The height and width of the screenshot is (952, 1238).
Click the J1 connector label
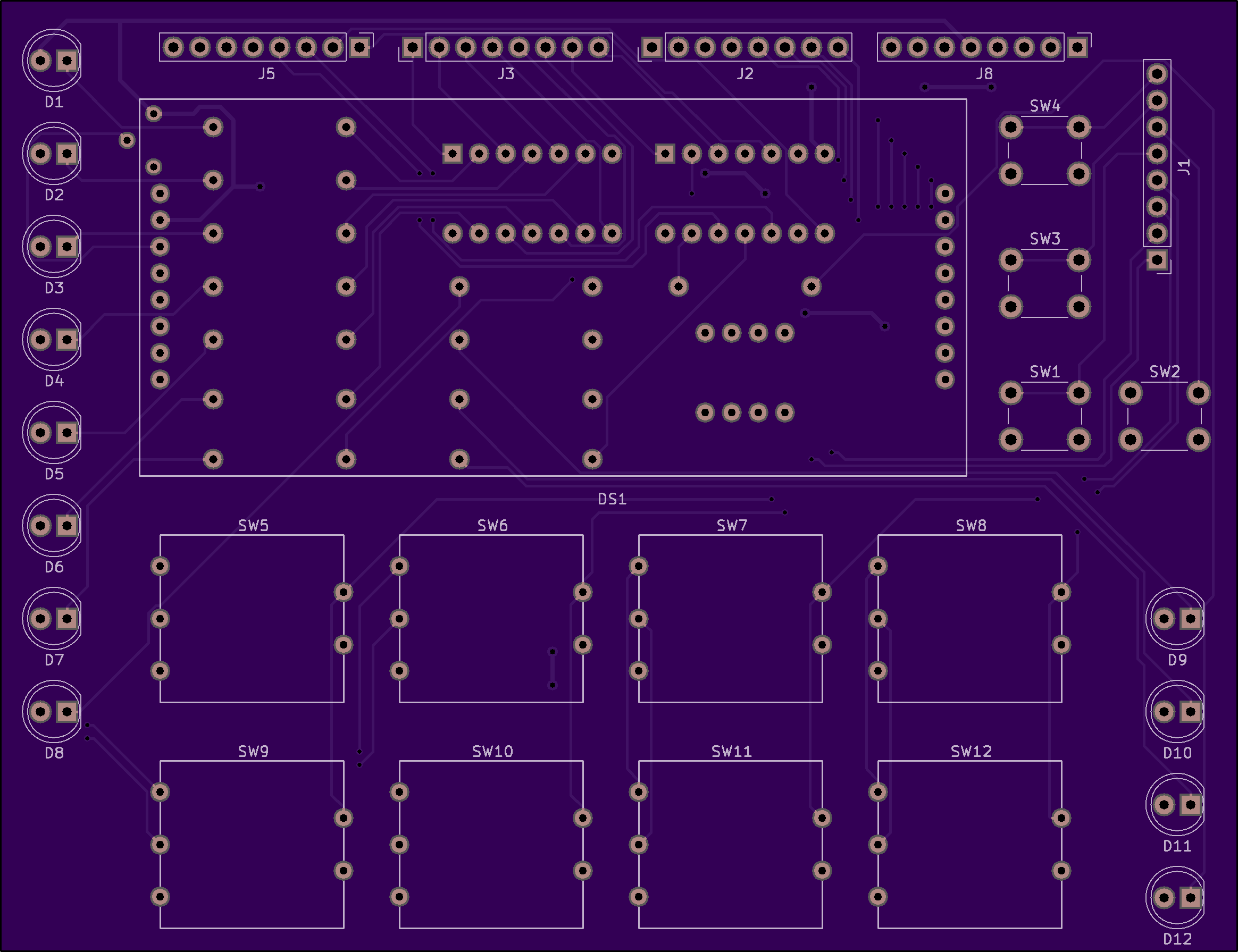click(1184, 167)
